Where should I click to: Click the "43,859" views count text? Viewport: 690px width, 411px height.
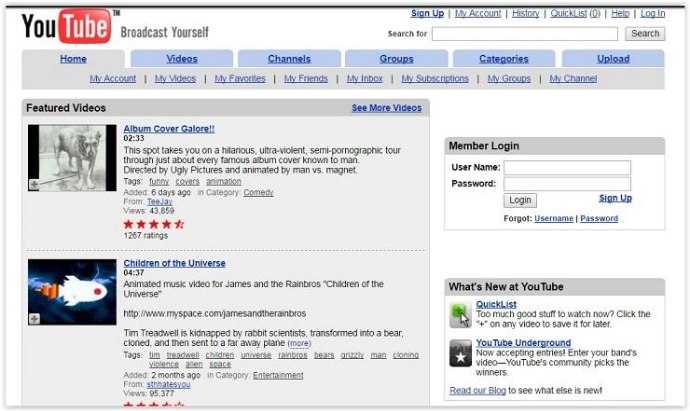[162, 211]
